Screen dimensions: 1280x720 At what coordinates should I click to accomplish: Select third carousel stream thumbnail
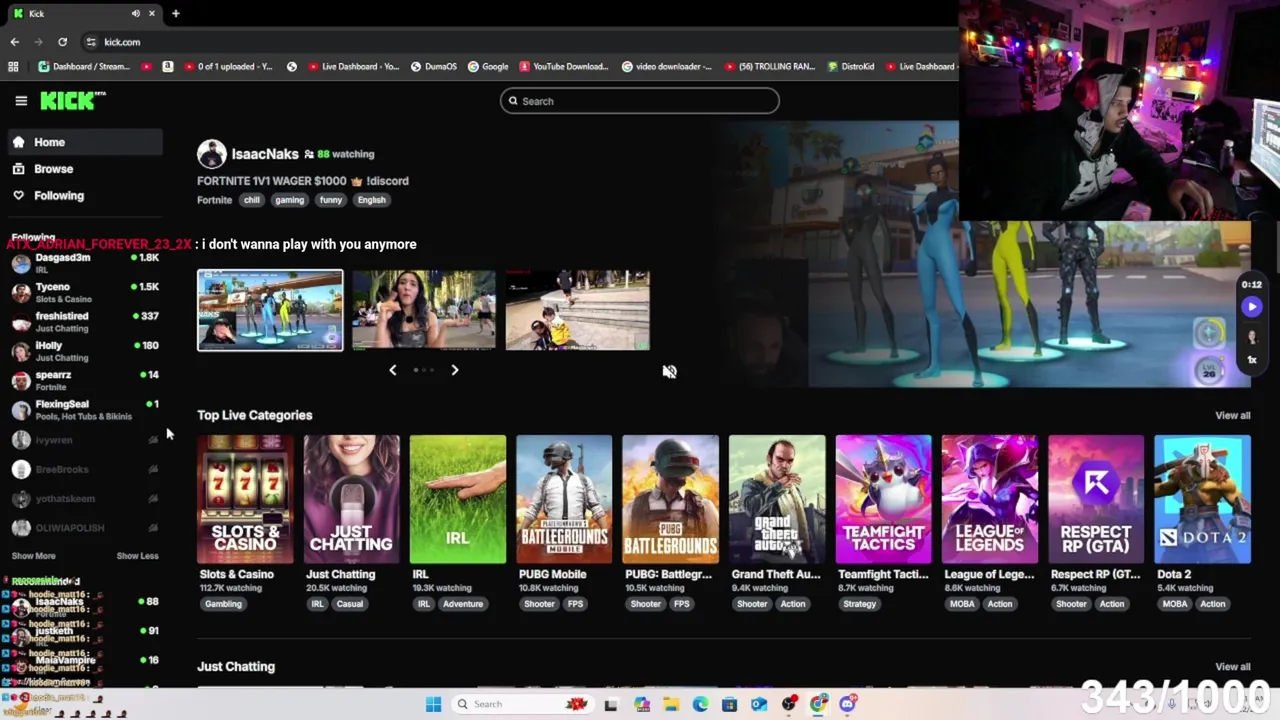pyautogui.click(x=578, y=310)
